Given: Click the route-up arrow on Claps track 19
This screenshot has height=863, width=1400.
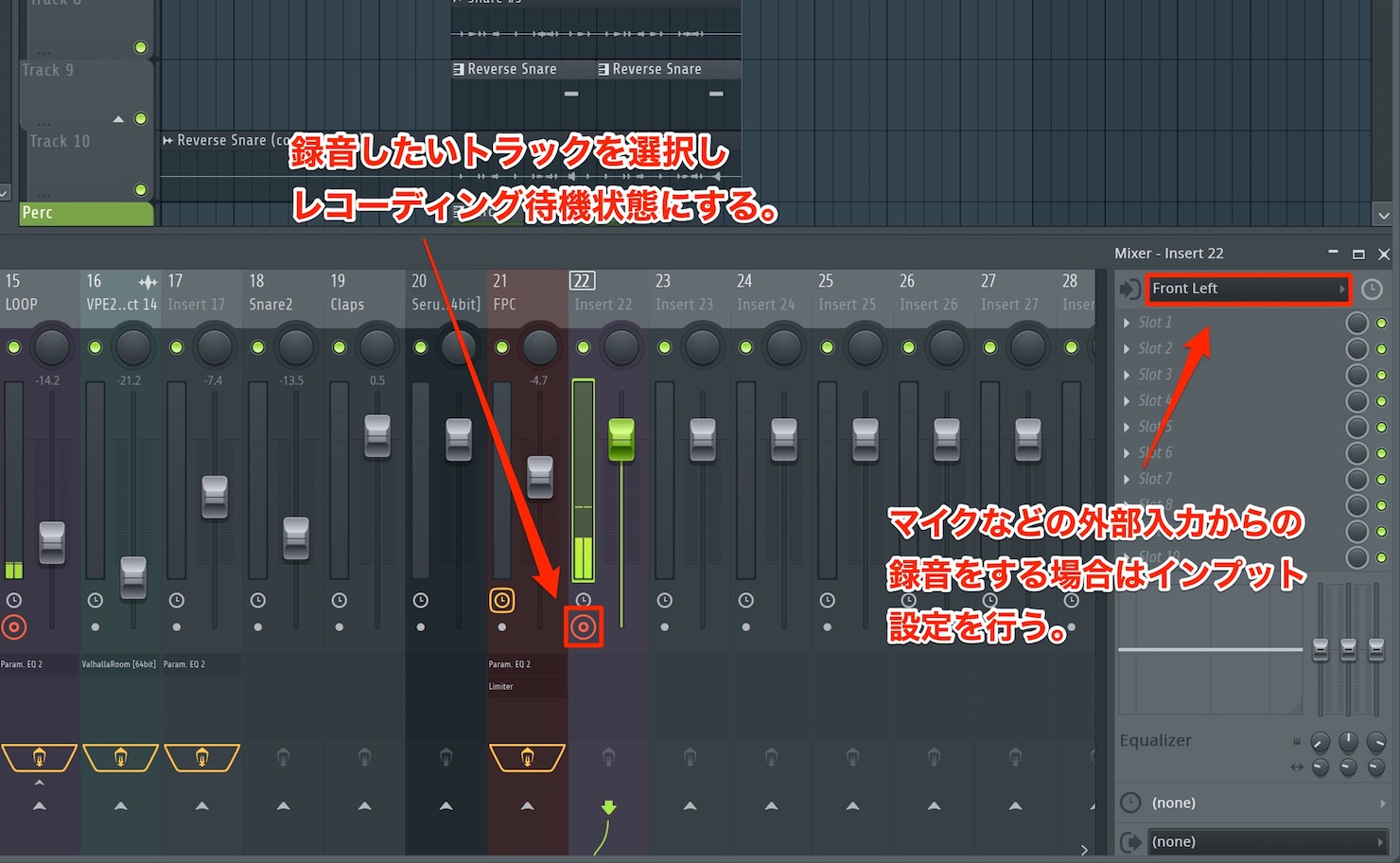Looking at the screenshot, I should (364, 806).
